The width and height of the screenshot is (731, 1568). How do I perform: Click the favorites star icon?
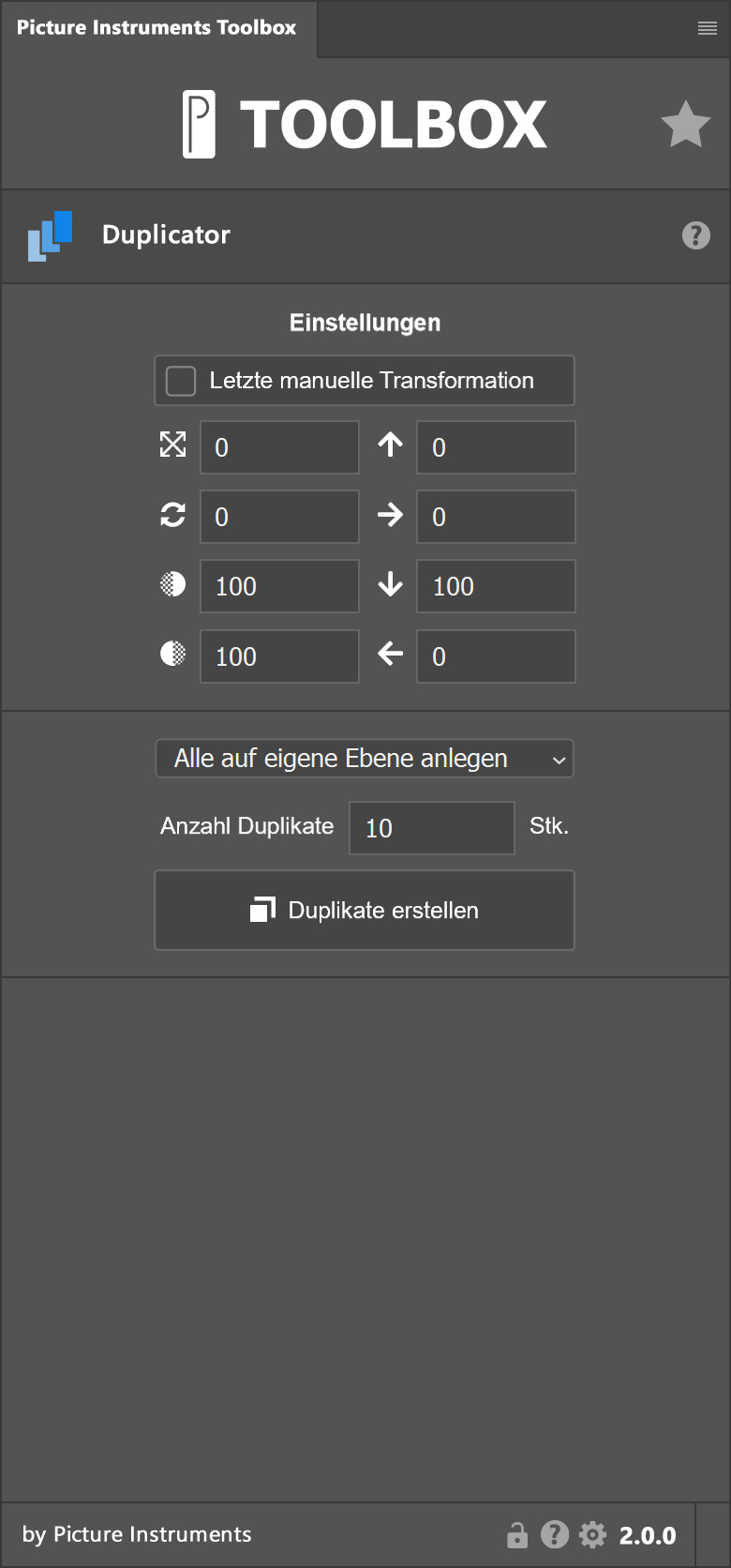685,125
